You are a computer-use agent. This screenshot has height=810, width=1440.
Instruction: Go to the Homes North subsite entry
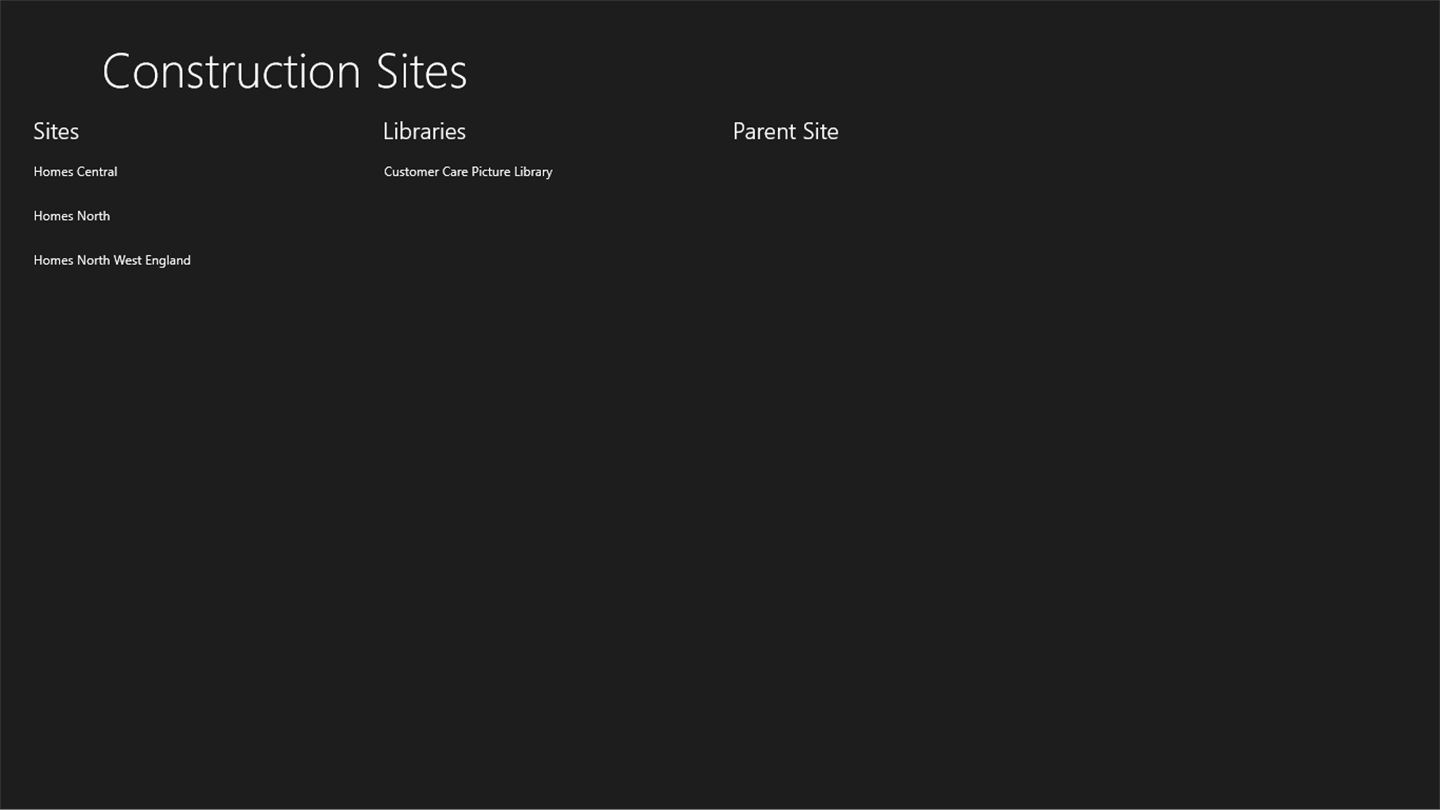tap(71, 216)
